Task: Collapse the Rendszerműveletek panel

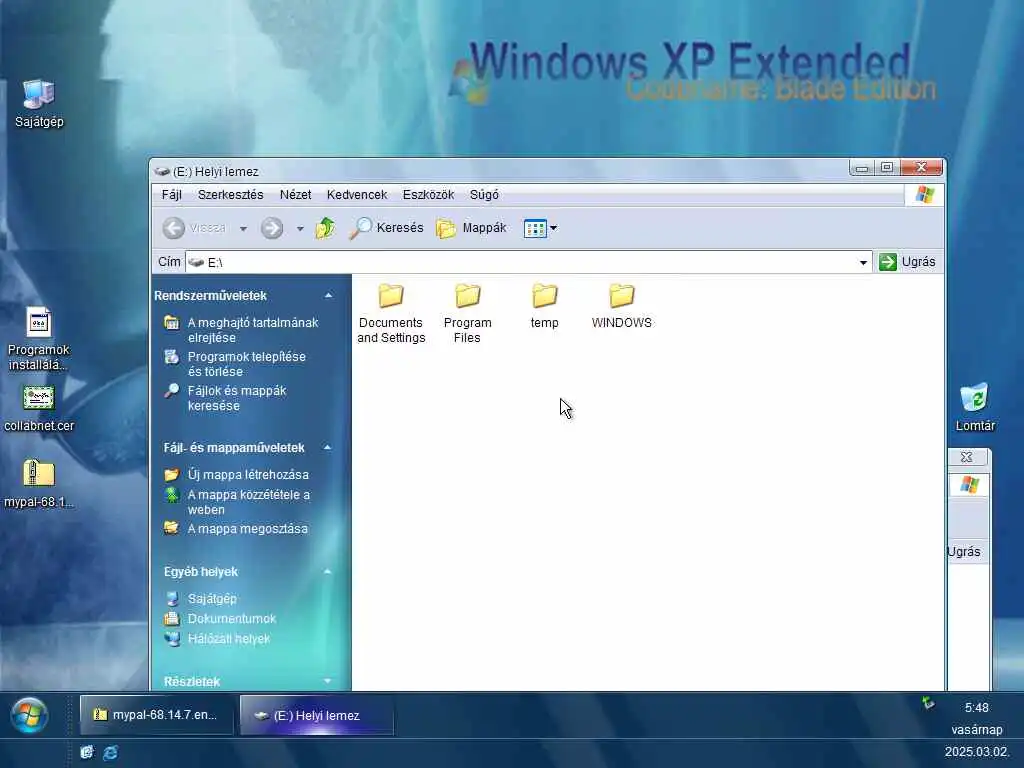Action: pyautogui.click(x=328, y=296)
